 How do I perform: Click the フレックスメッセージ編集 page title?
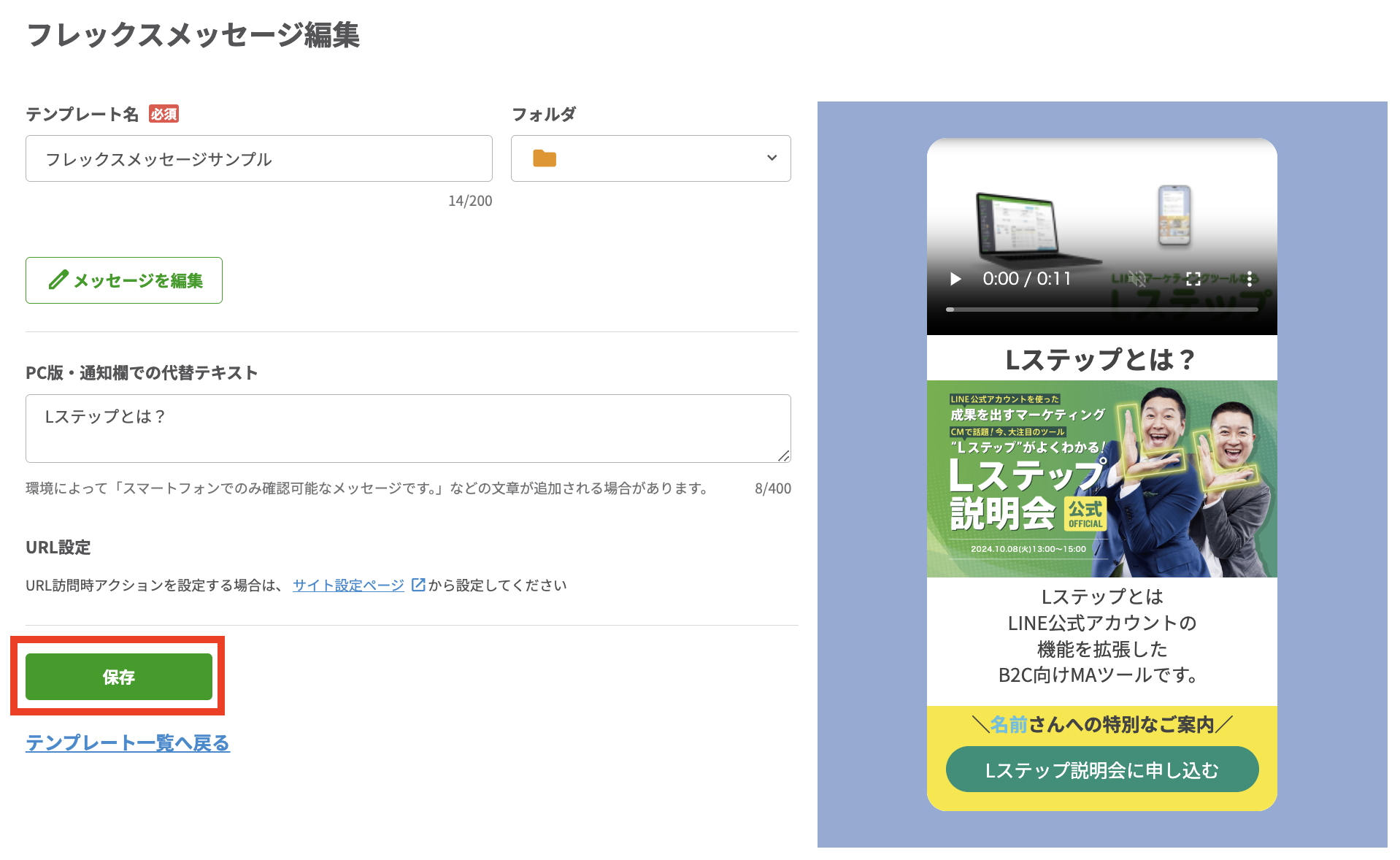click(x=193, y=34)
